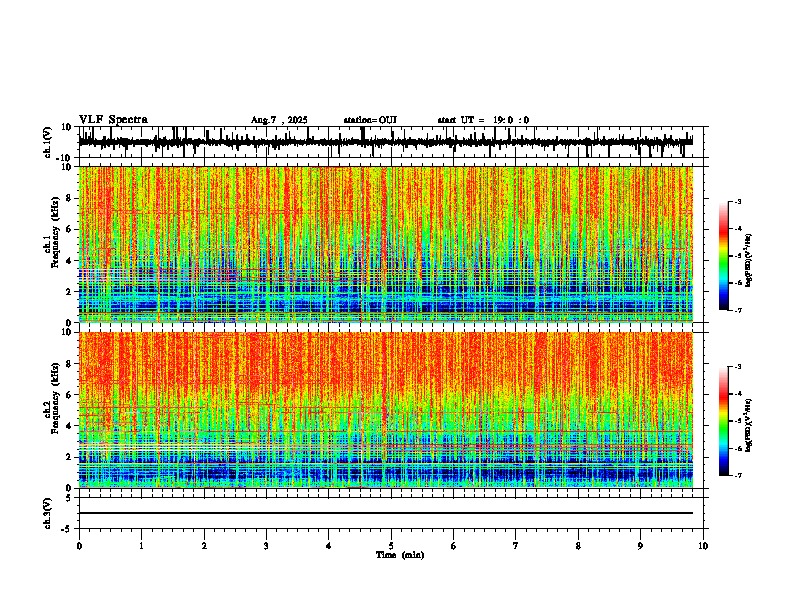Image resolution: width=792 pixels, height=612 pixels.
Task: Click the "Time (min)" axis label
Action: tap(400, 555)
